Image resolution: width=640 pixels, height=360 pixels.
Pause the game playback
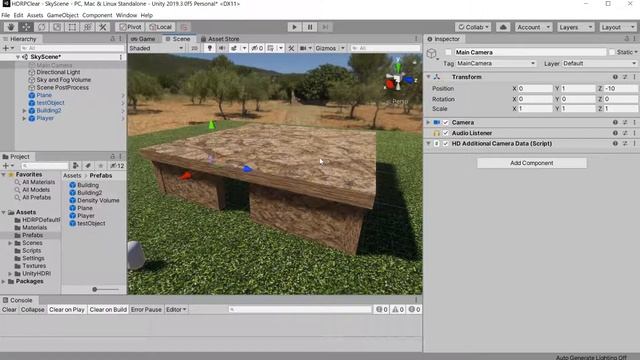pyautogui.click(x=310, y=27)
